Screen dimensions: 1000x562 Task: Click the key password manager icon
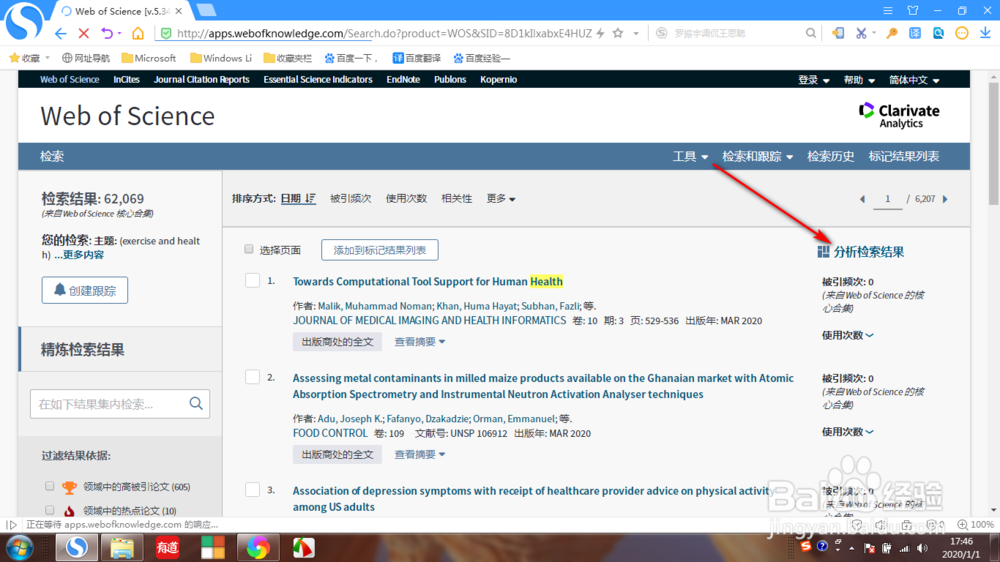(892, 33)
